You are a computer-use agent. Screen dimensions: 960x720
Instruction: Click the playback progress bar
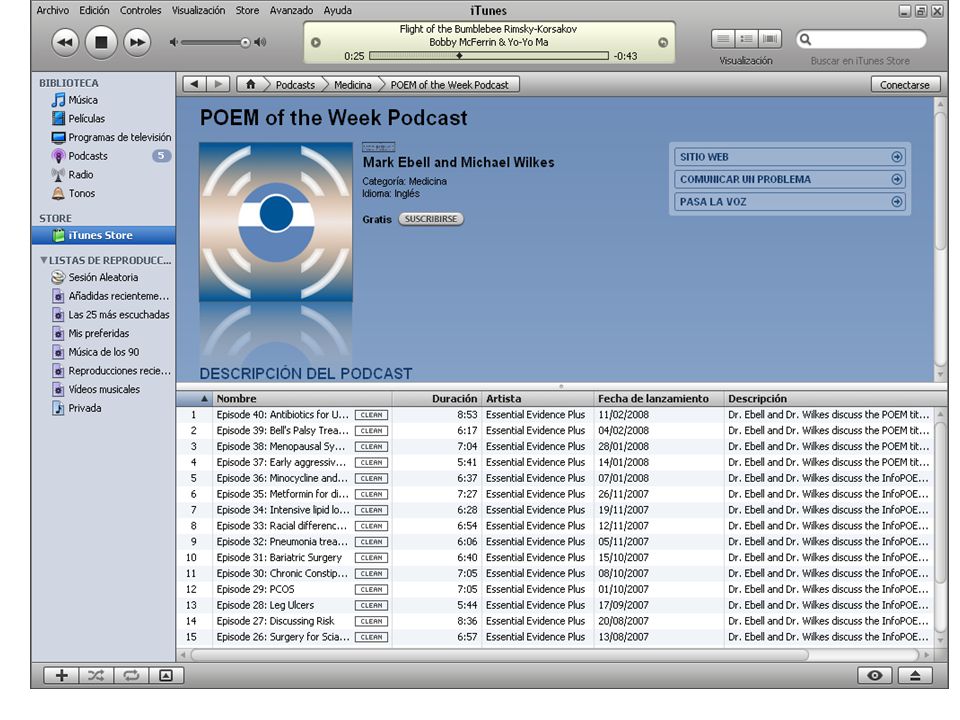(489, 56)
